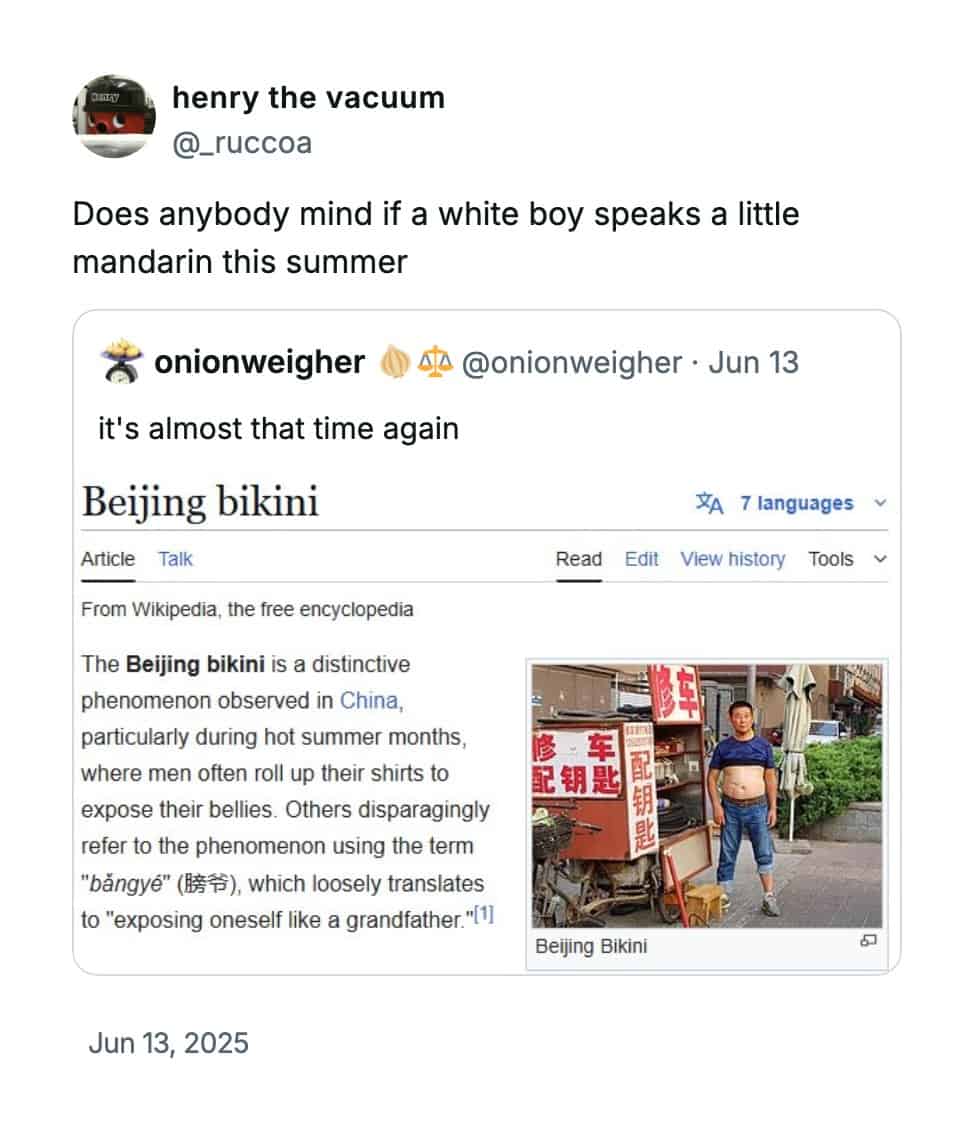Open the @_ruccoa handle link
970x1136 pixels.
[242, 143]
